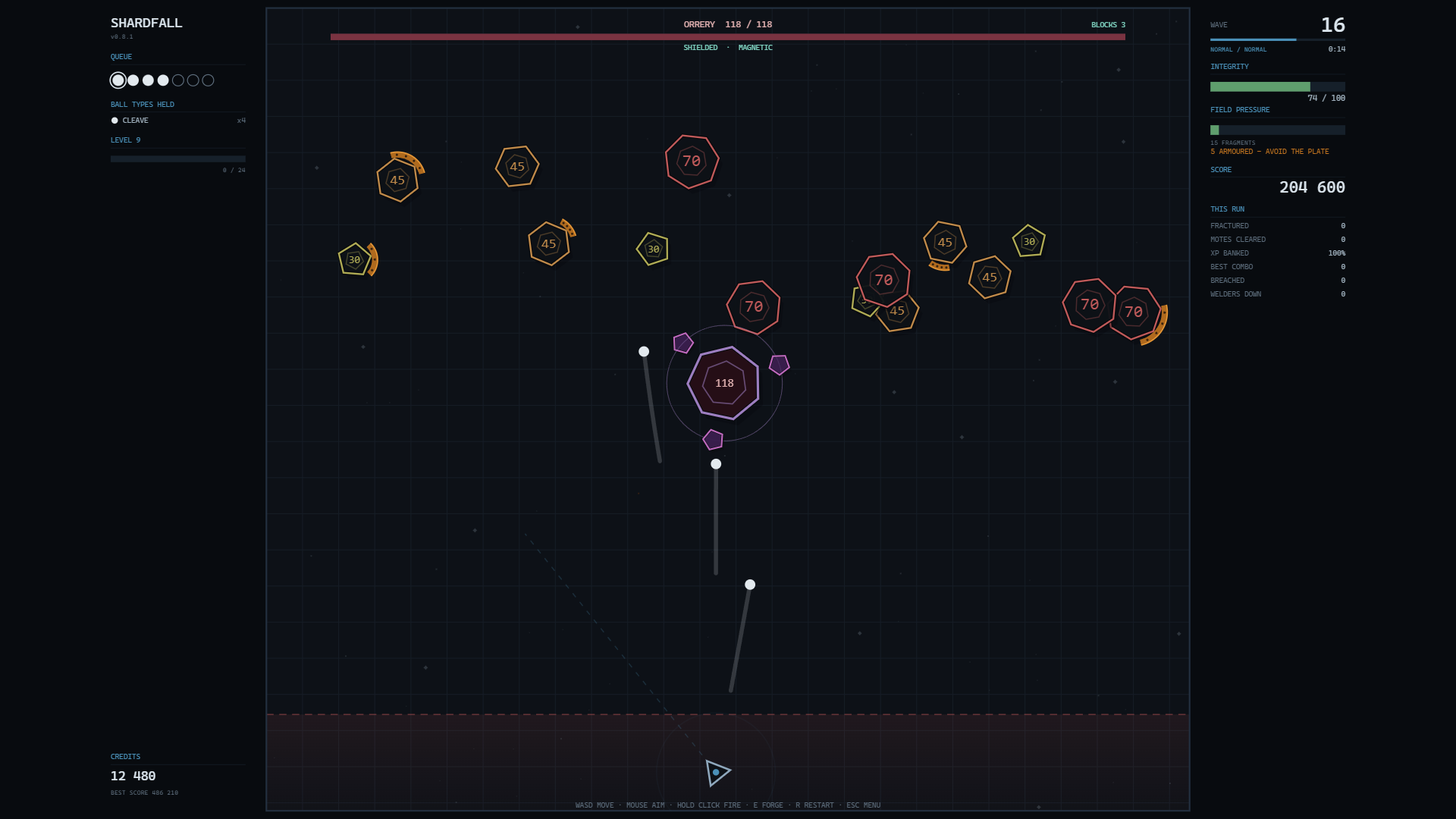Click the E FORGE control hint

[x=768, y=805]
